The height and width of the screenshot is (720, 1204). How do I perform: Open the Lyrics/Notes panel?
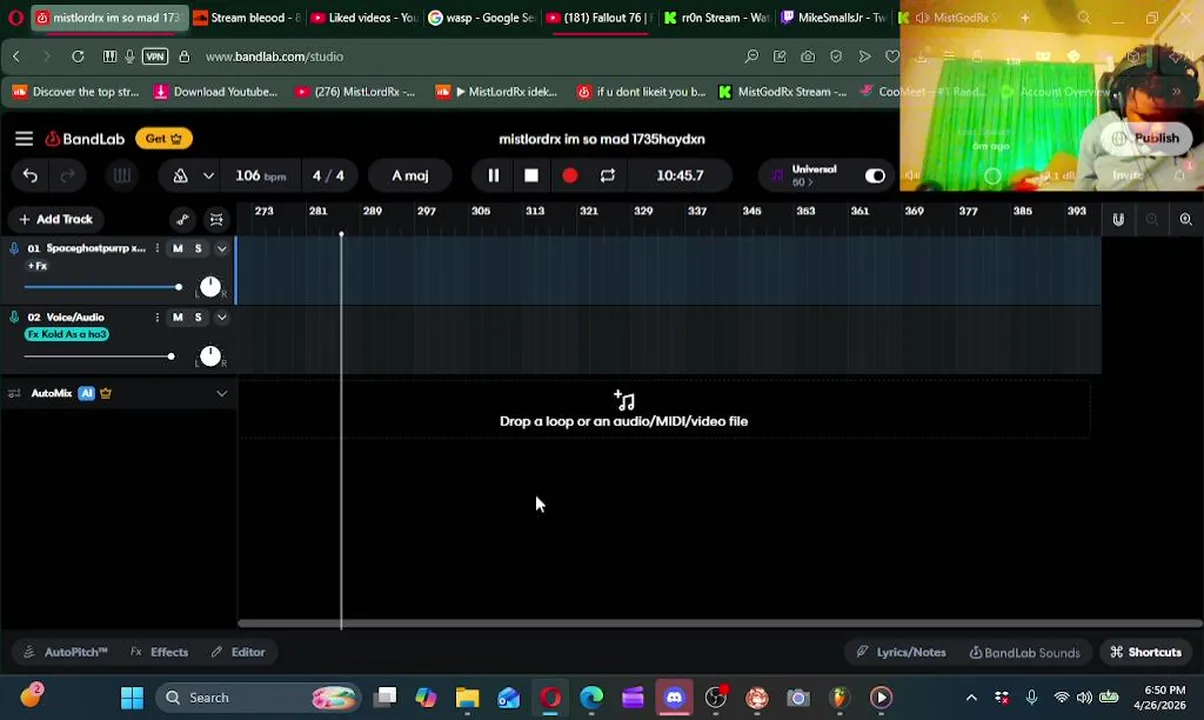[x=901, y=652]
